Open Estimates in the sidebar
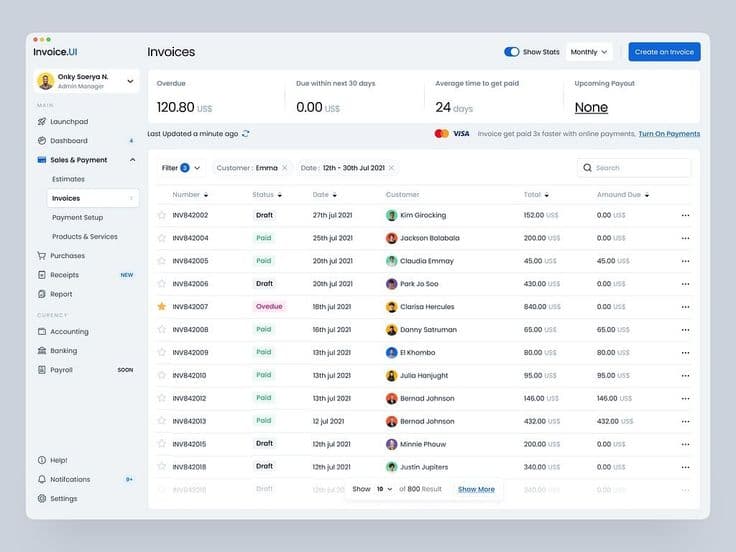The height and width of the screenshot is (552, 736). pyautogui.click(x=69, y=179)
